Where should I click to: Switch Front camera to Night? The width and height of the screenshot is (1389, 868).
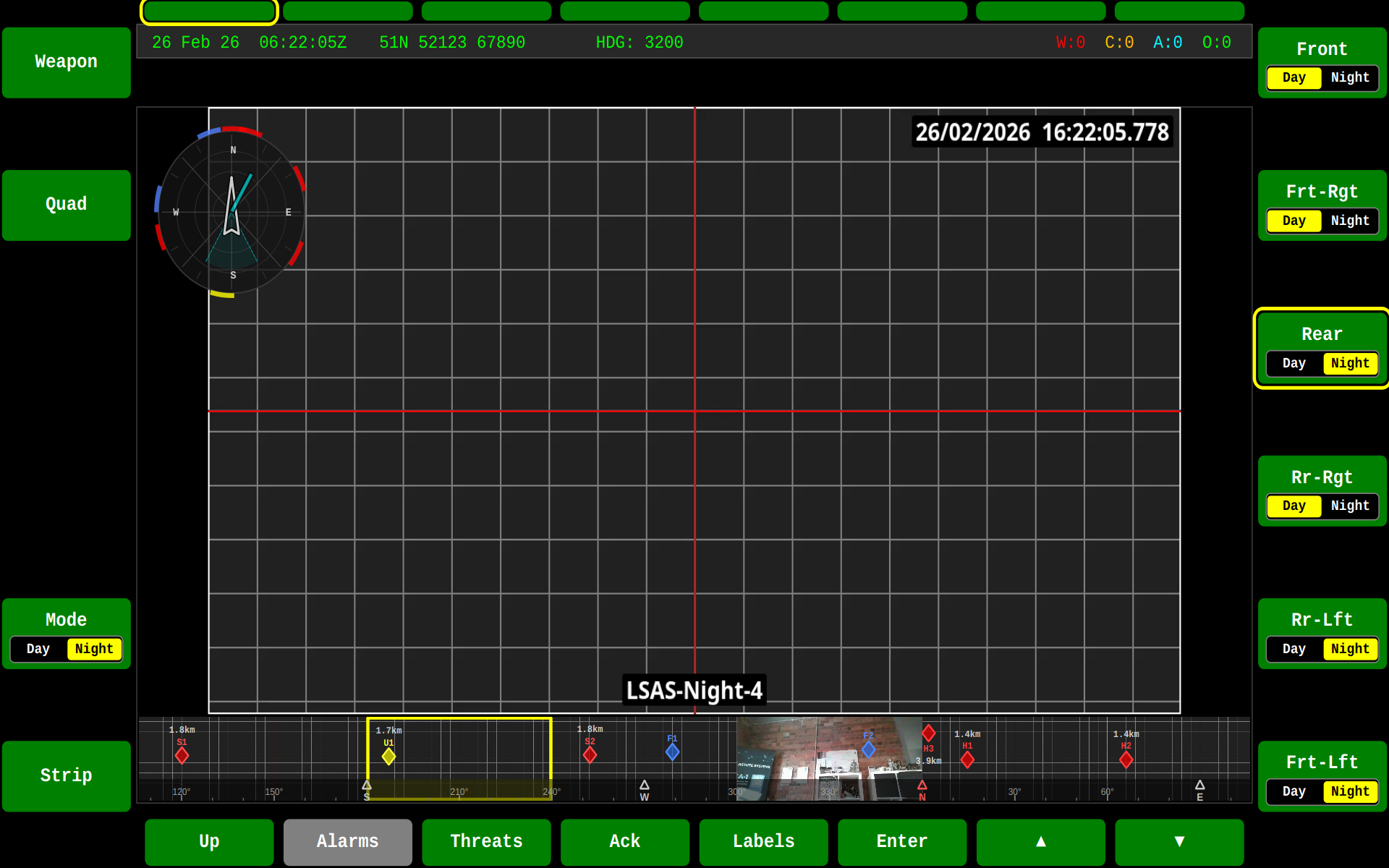click(1349, 77)
